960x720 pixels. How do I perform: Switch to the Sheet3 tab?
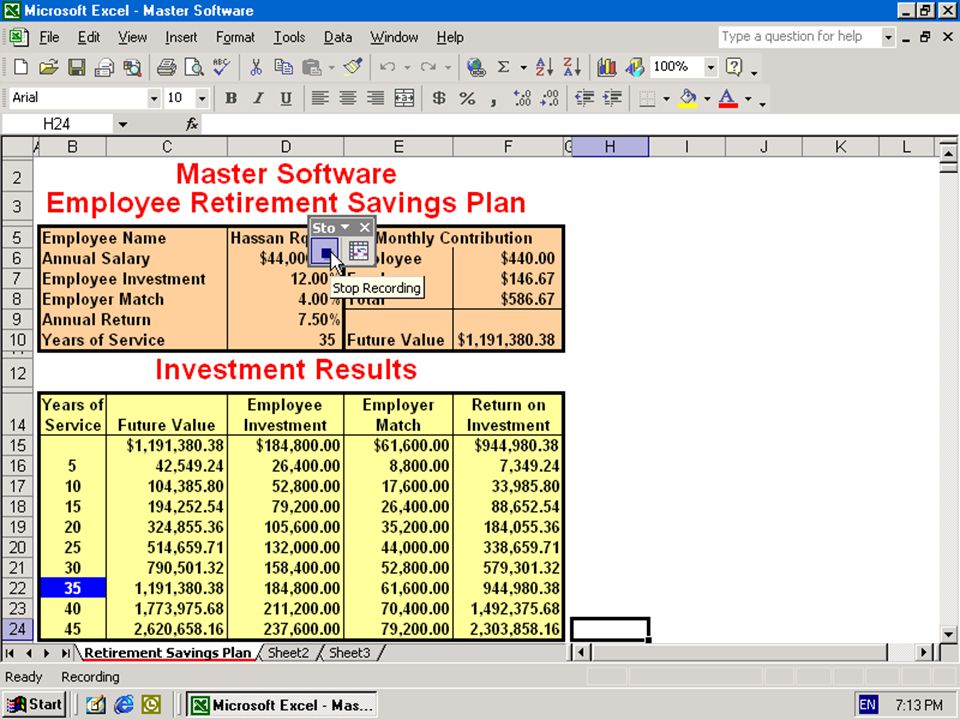(x=350, y=653)
